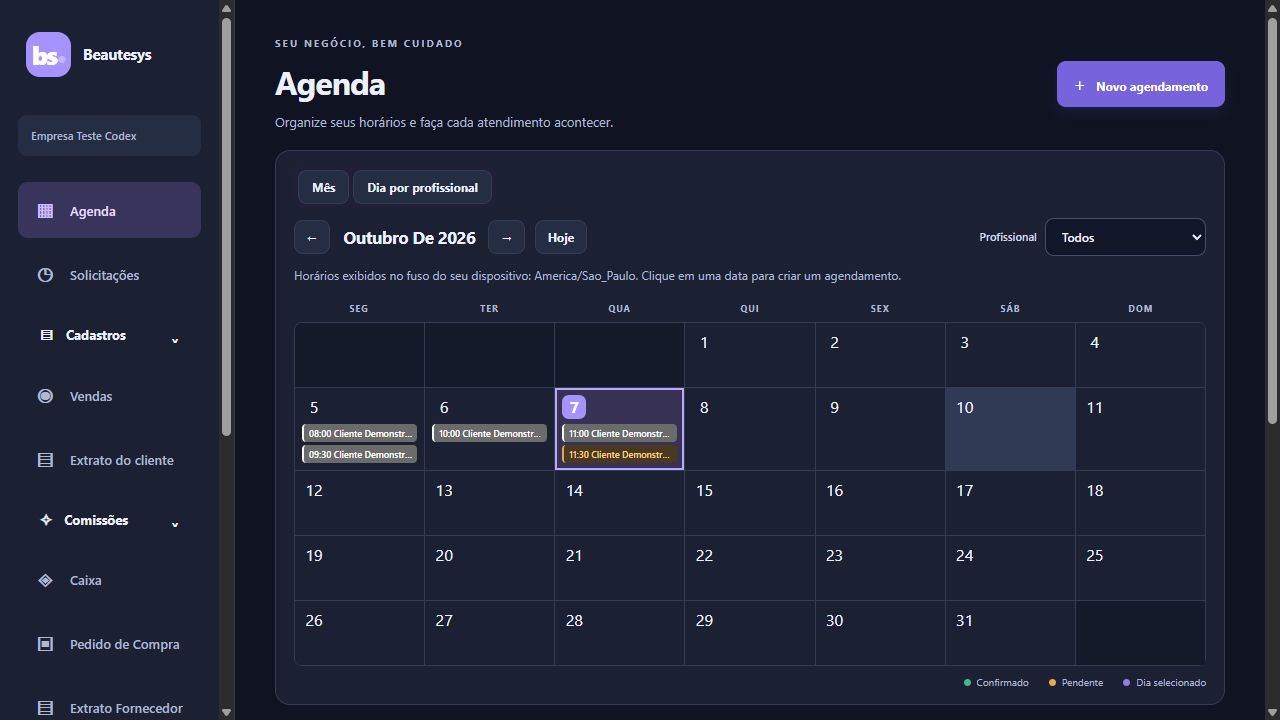This screenshot has height=720, width=1280.
Task: Click the Novo agendamento button
Action: click(x=1141, y=84)
